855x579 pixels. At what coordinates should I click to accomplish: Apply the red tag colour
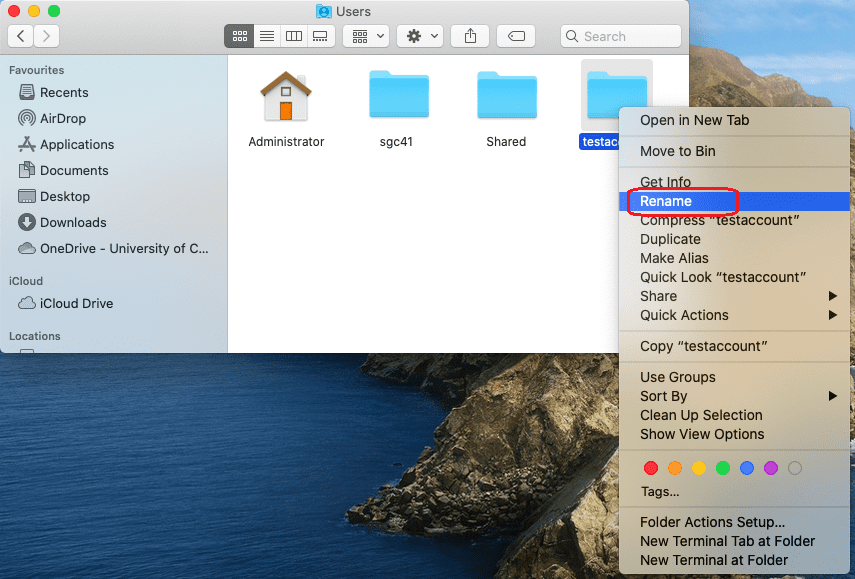651,468
